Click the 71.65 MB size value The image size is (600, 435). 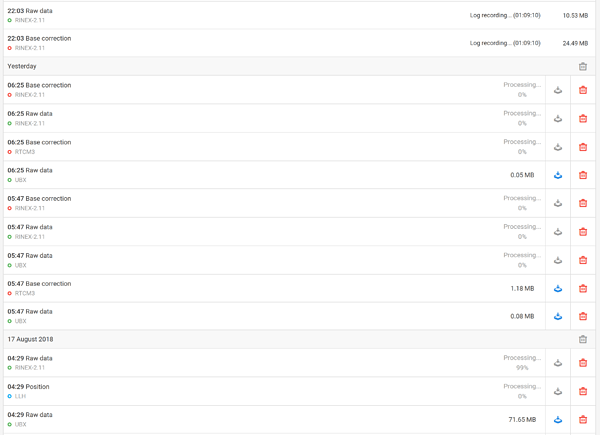(x=522, y=420)
